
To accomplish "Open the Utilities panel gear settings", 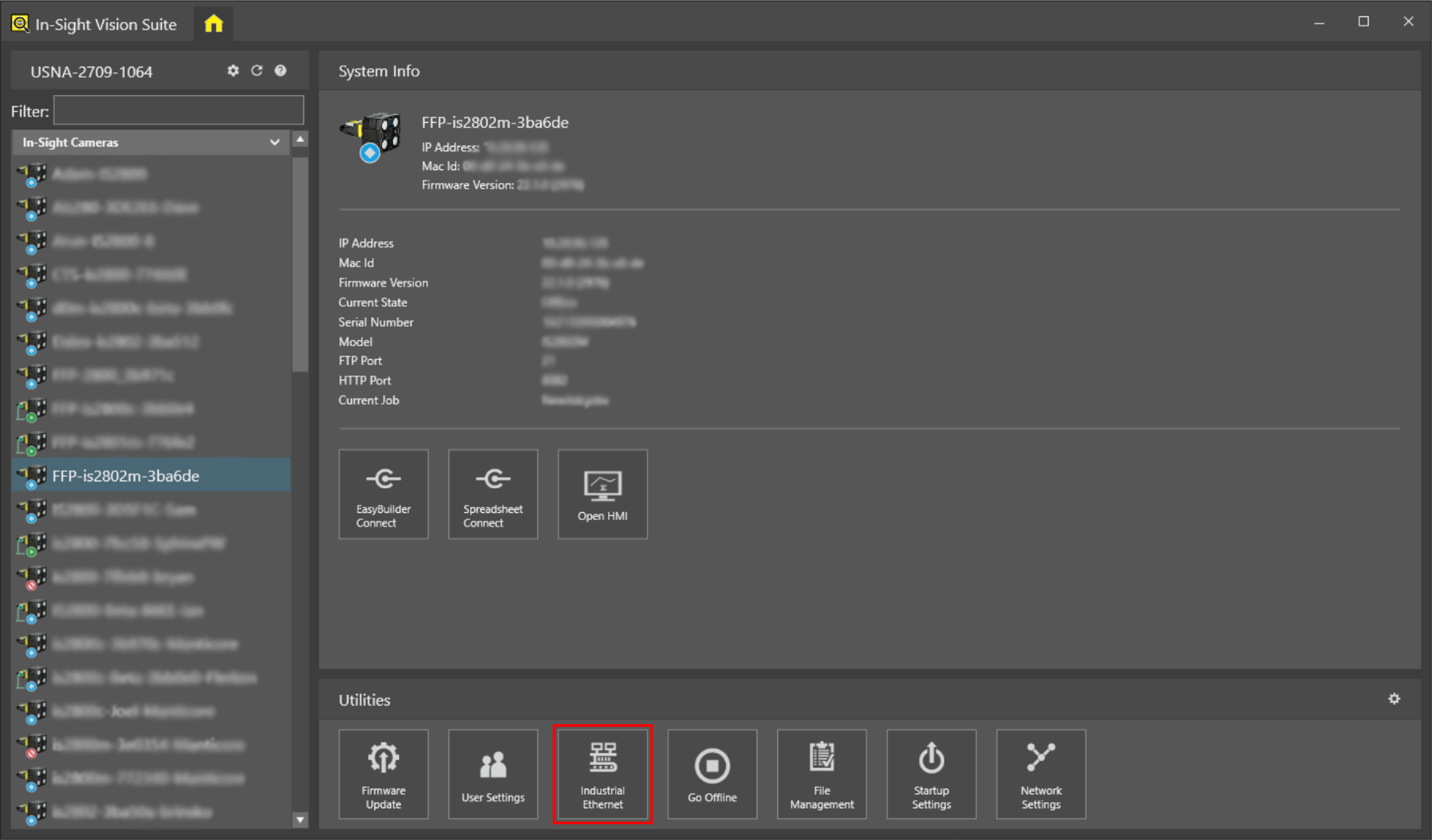I will click(x=1394, y=698).
